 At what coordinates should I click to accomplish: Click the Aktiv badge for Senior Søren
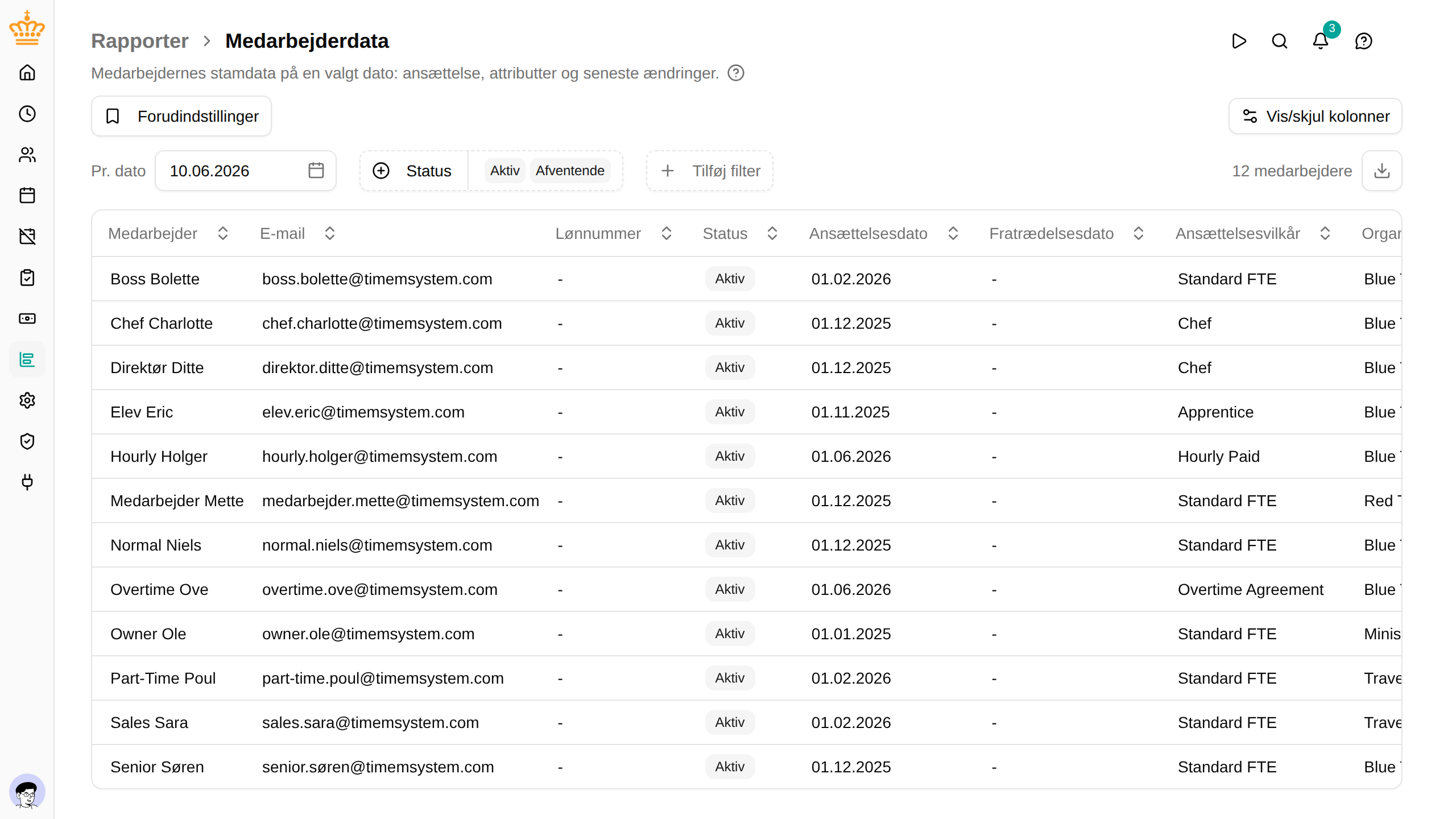pyautogui.click(x=730, y=767)
